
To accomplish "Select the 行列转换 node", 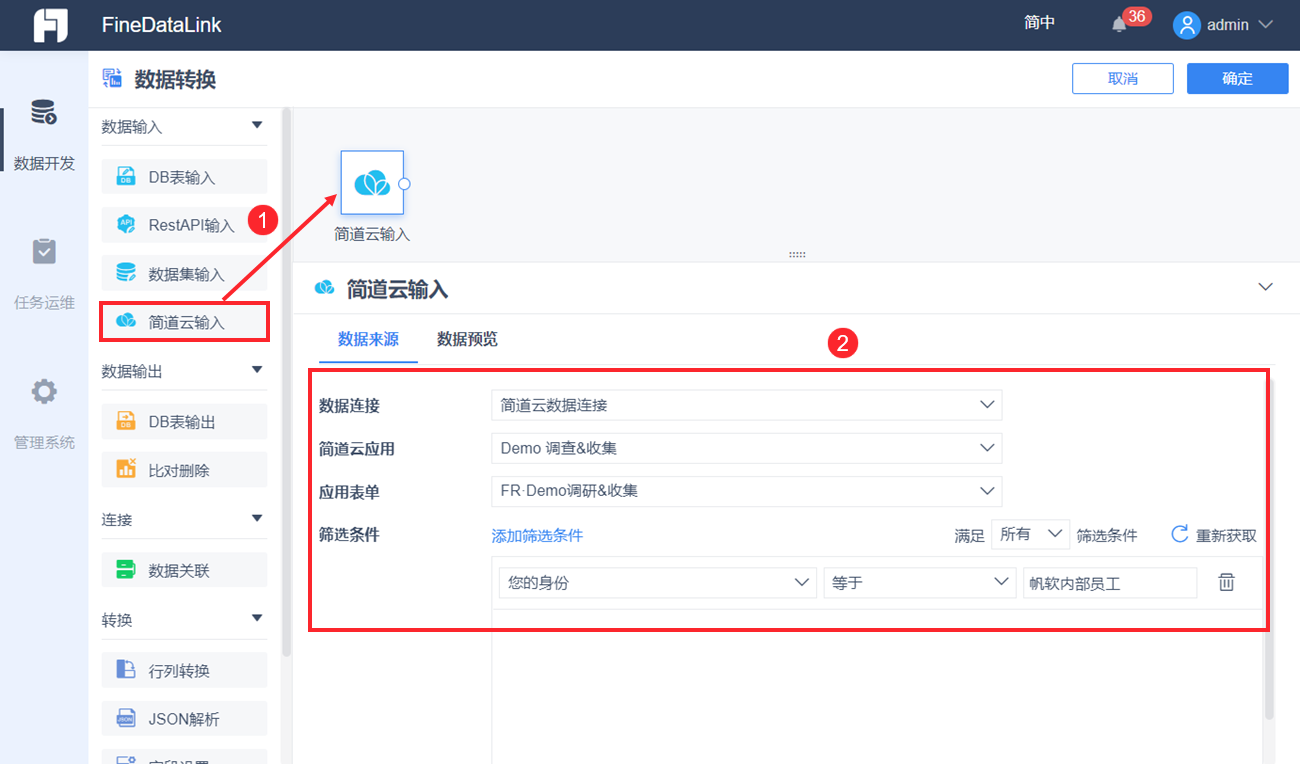I will (184, 670).
